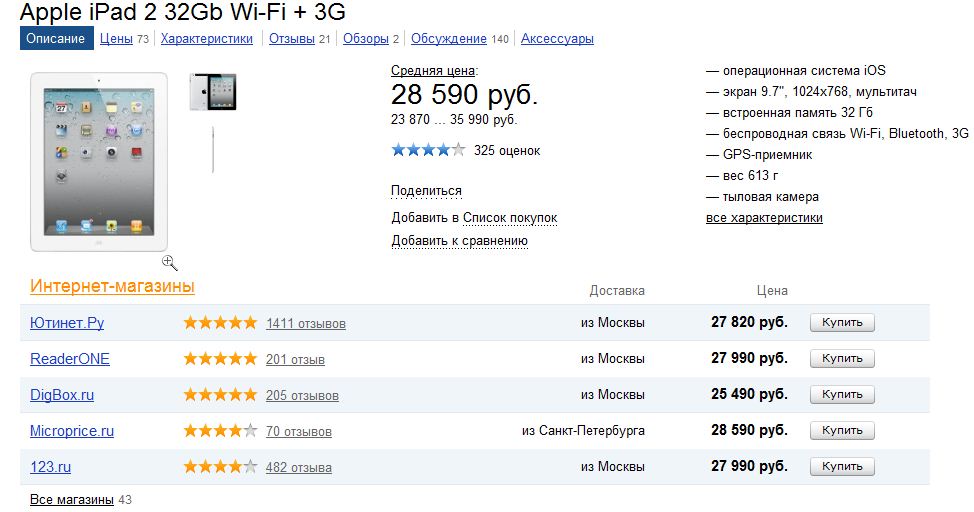Image resolution: width=974 pixels, height=512 pixels.
Task: Add item via Добавить в Список покупок
Action: coord(474,217)
